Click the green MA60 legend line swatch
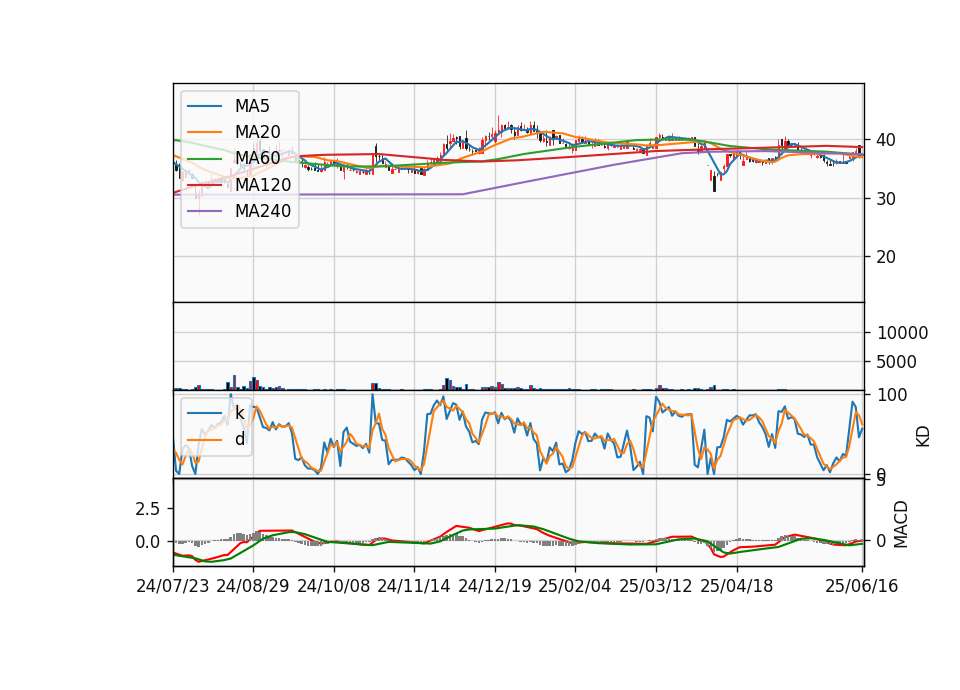This screenshot has height=690, width=960. 204,159
